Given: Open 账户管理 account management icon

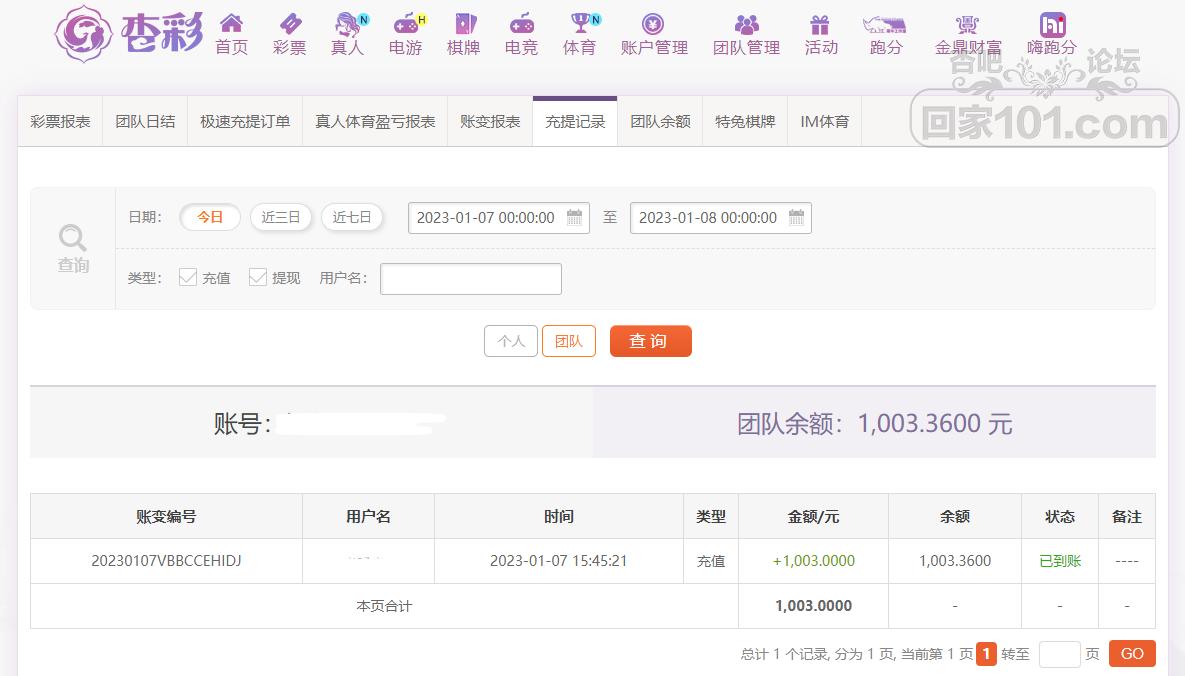Looking at the screenshot, I should pos(654,24).
